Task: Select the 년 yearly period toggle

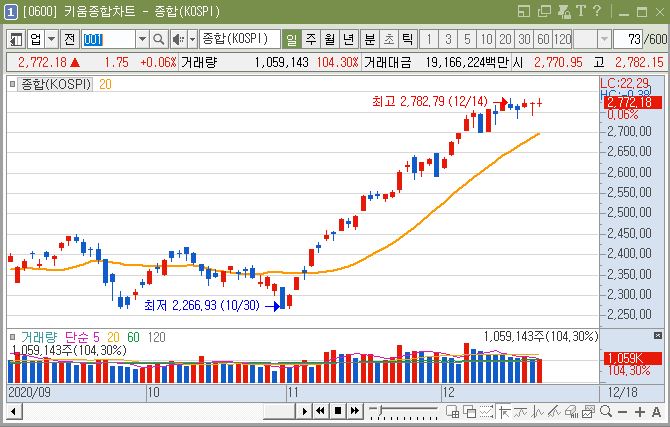Action: [349, 40]
